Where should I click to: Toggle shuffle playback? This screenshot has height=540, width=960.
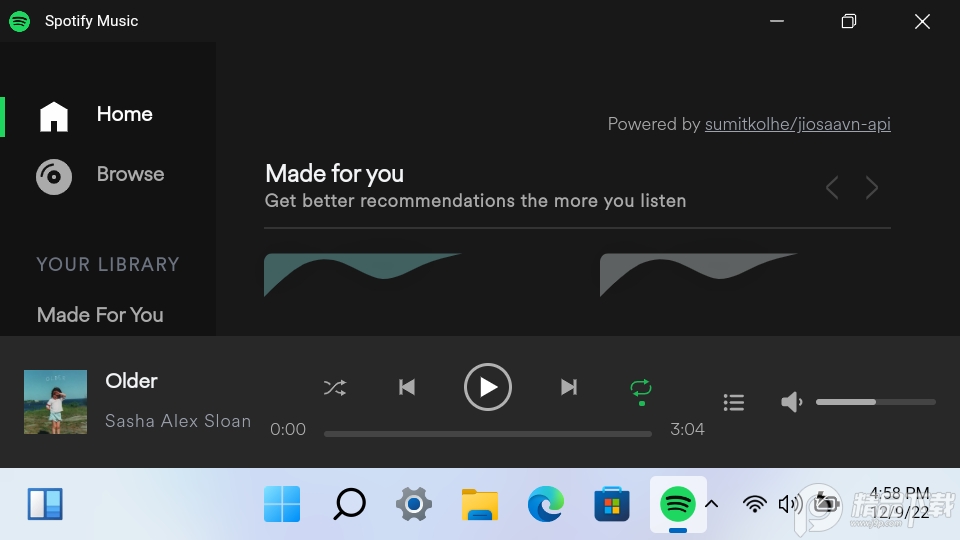pos(335,388)
